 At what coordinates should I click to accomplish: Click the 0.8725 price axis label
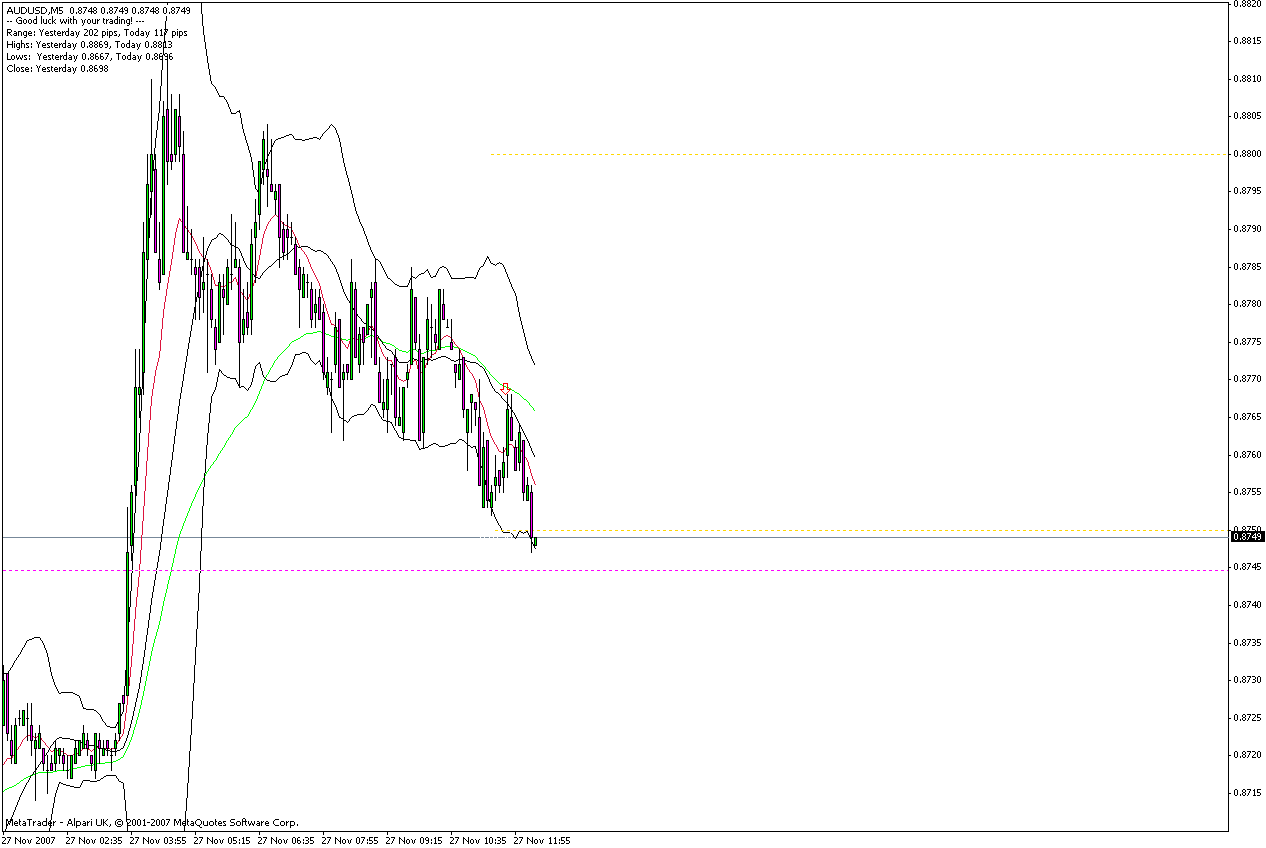point(1247,718)
